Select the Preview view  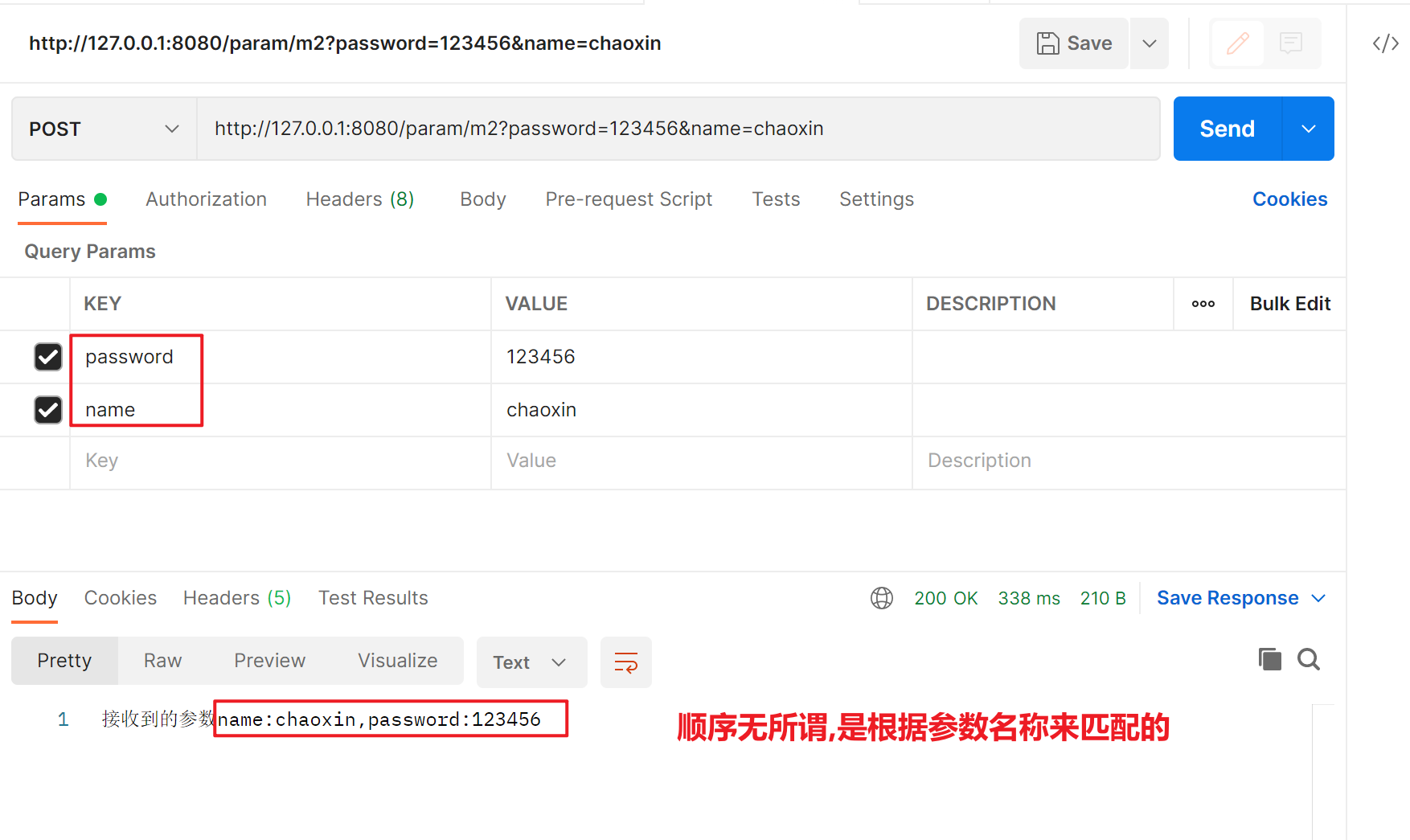(x=269, y=661)
